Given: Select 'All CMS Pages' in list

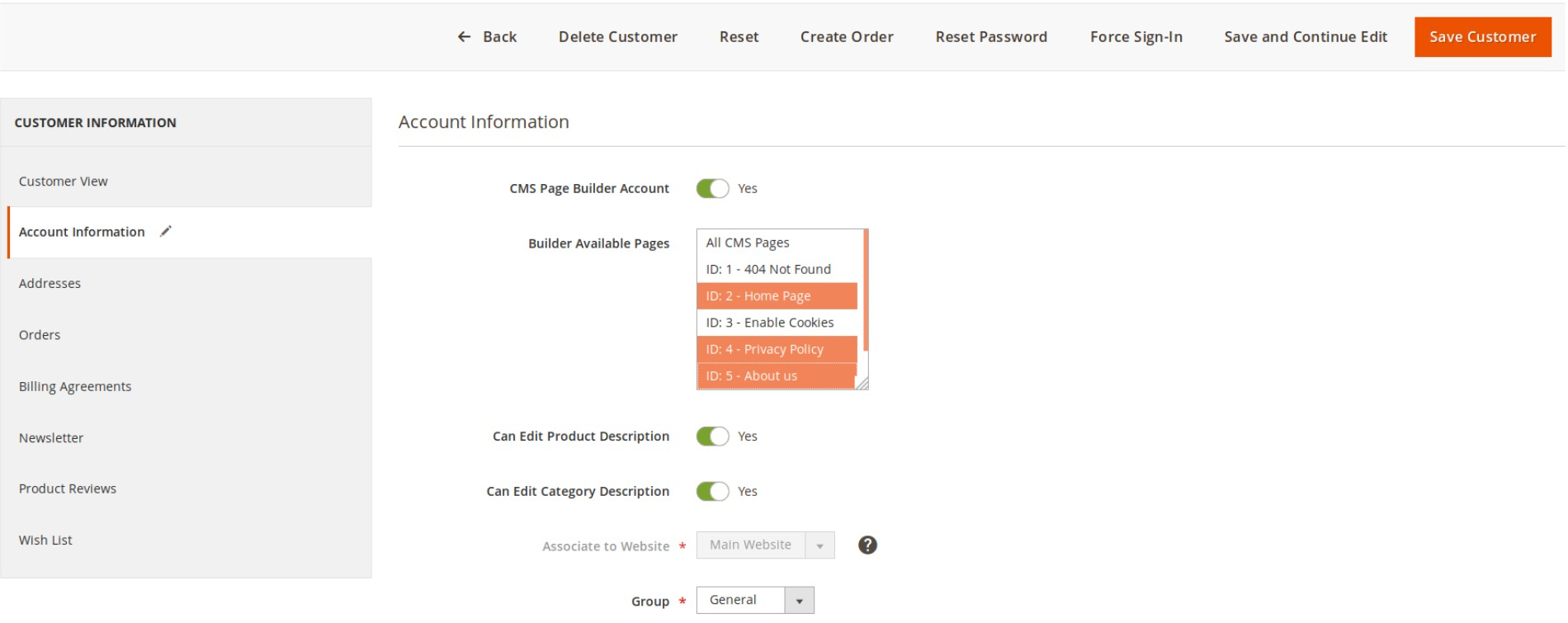Looking at the screenshot, I should click(748, 243).
